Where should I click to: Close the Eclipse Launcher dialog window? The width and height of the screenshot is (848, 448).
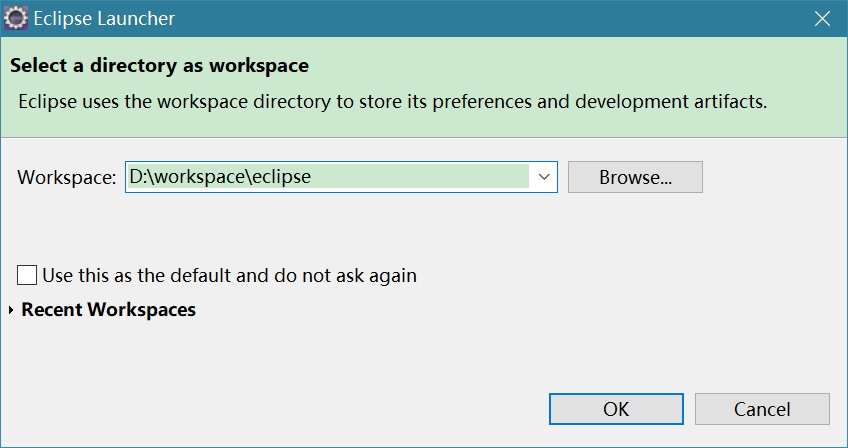821,18
